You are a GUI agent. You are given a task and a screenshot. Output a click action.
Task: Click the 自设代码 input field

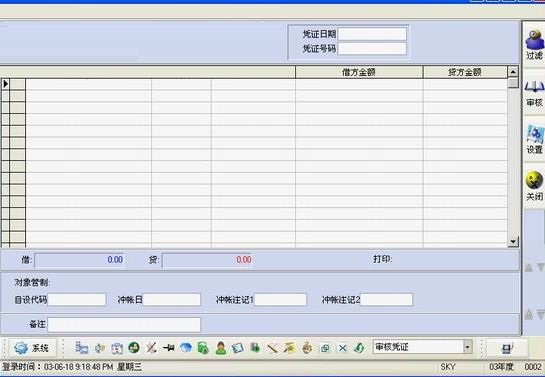click(77, 300)
